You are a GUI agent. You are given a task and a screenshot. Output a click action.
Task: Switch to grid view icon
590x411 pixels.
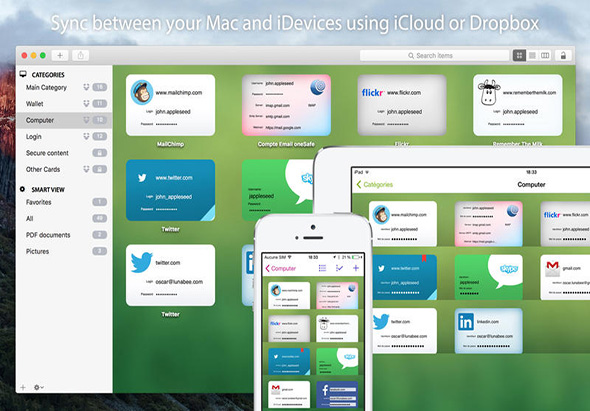point(519,55)
